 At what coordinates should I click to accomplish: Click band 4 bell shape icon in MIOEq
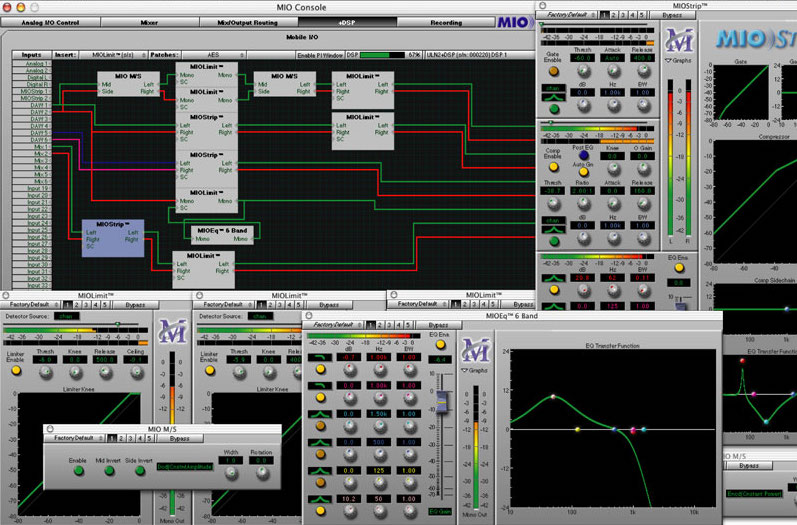pos(320,443)
